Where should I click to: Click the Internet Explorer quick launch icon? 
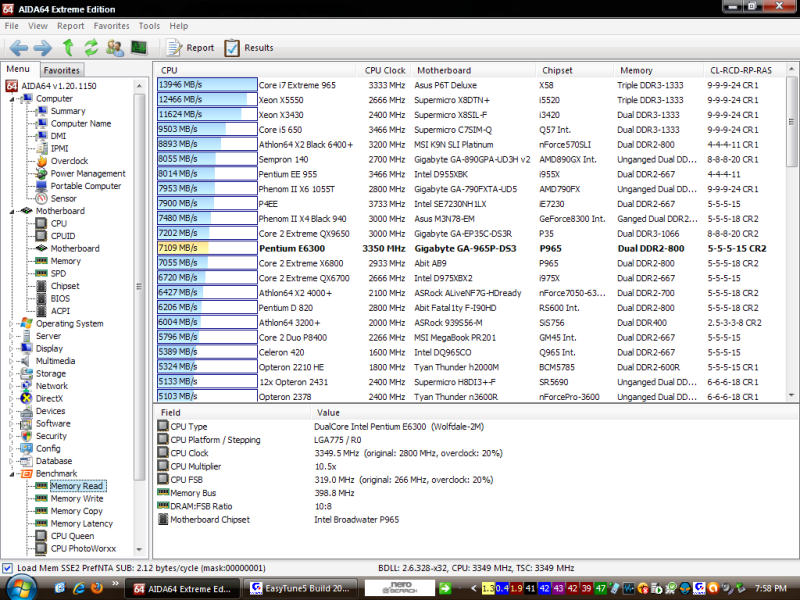79,588
